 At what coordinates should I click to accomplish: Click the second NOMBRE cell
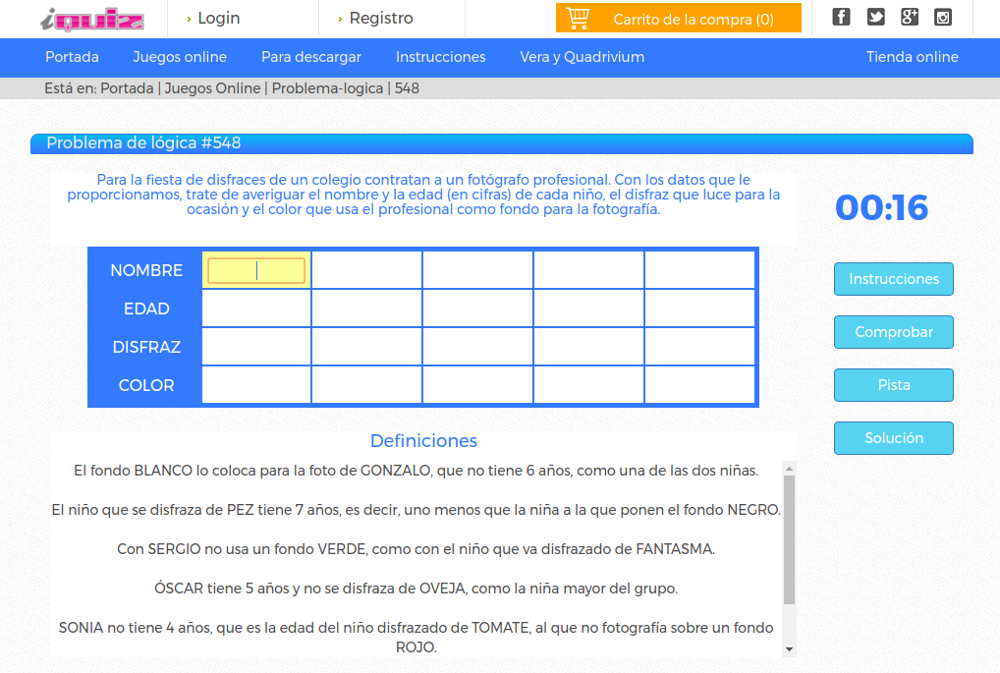coord(367,270)
